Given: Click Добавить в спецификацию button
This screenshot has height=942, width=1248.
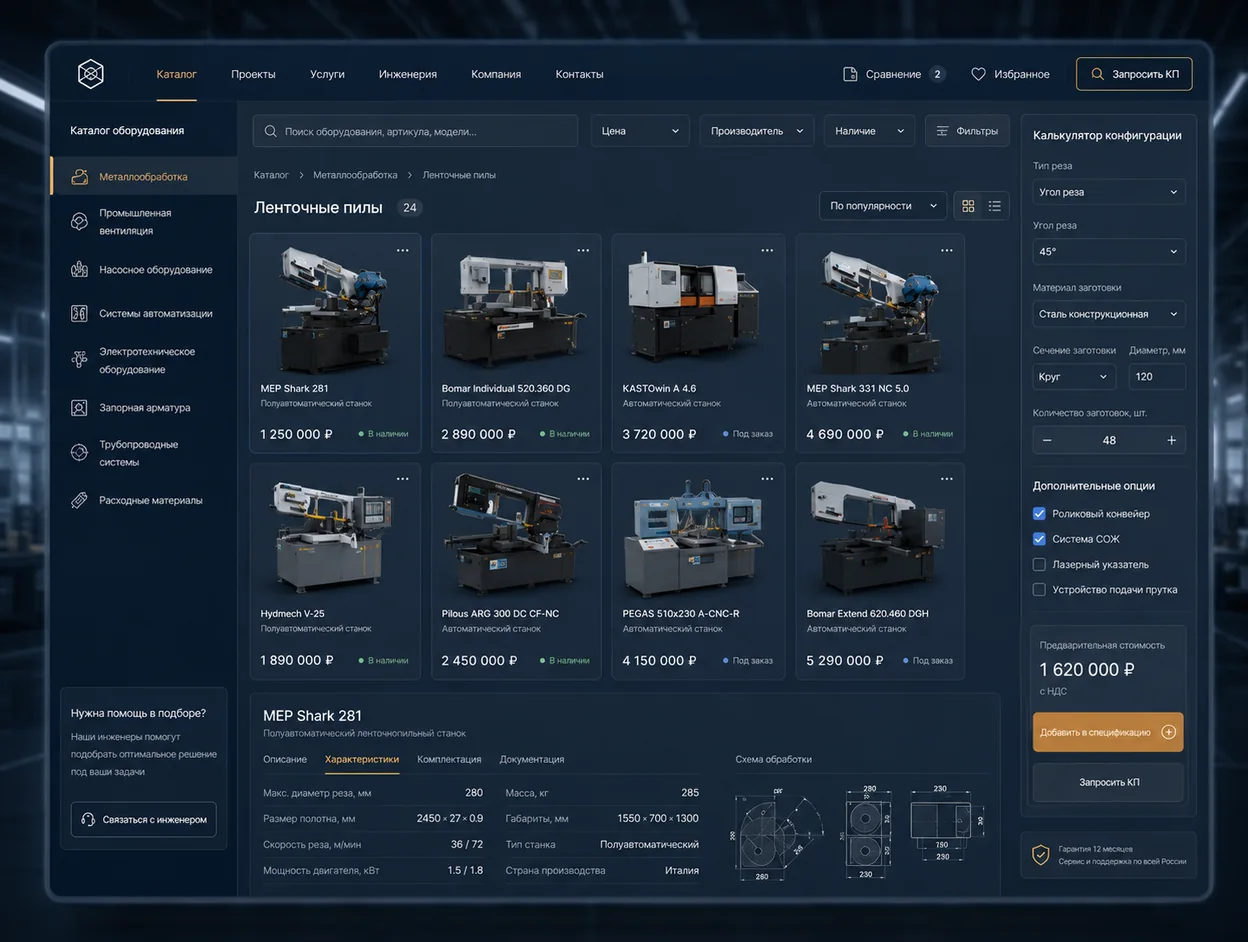Looking at the screenshot, I should [x=1108, y=732].
